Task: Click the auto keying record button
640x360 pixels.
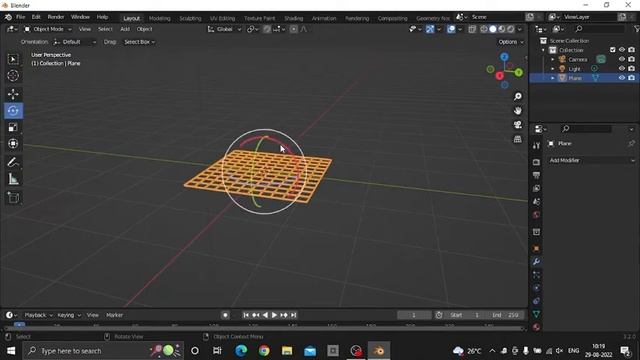Action: coord(225,315)
